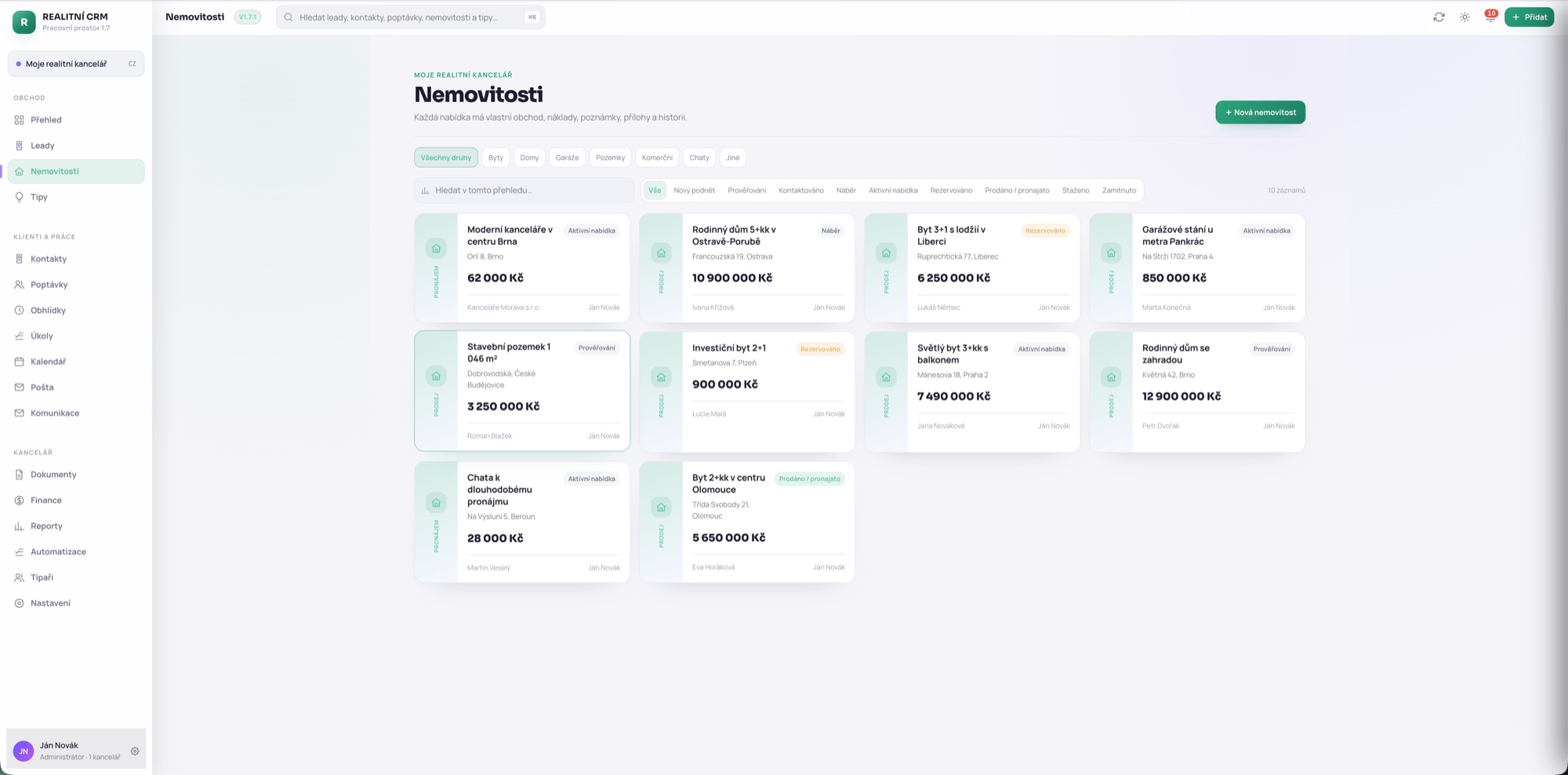Click the JN user avatar

click(24, 751)
